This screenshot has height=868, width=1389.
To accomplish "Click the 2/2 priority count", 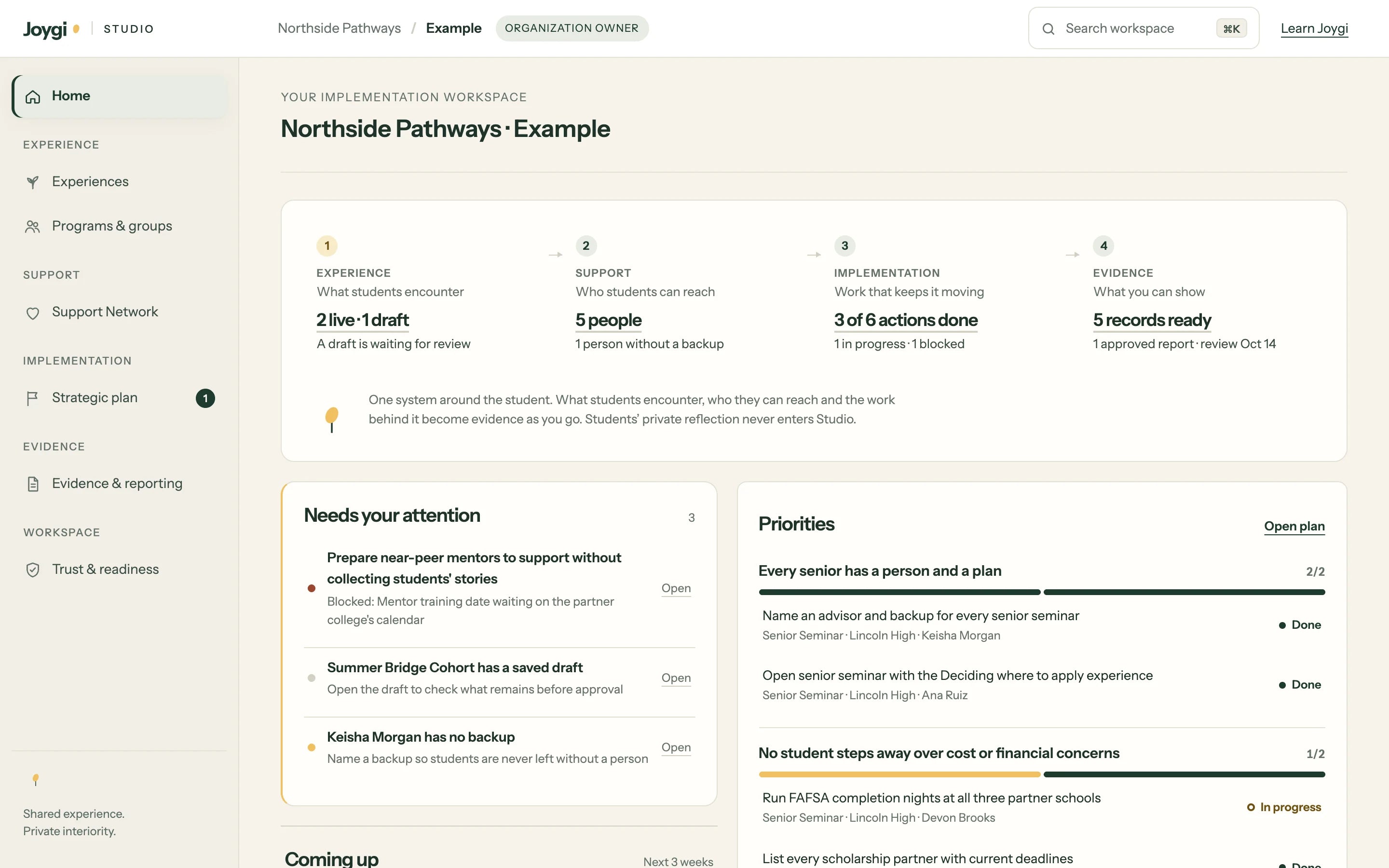I will click(1316, 572).
